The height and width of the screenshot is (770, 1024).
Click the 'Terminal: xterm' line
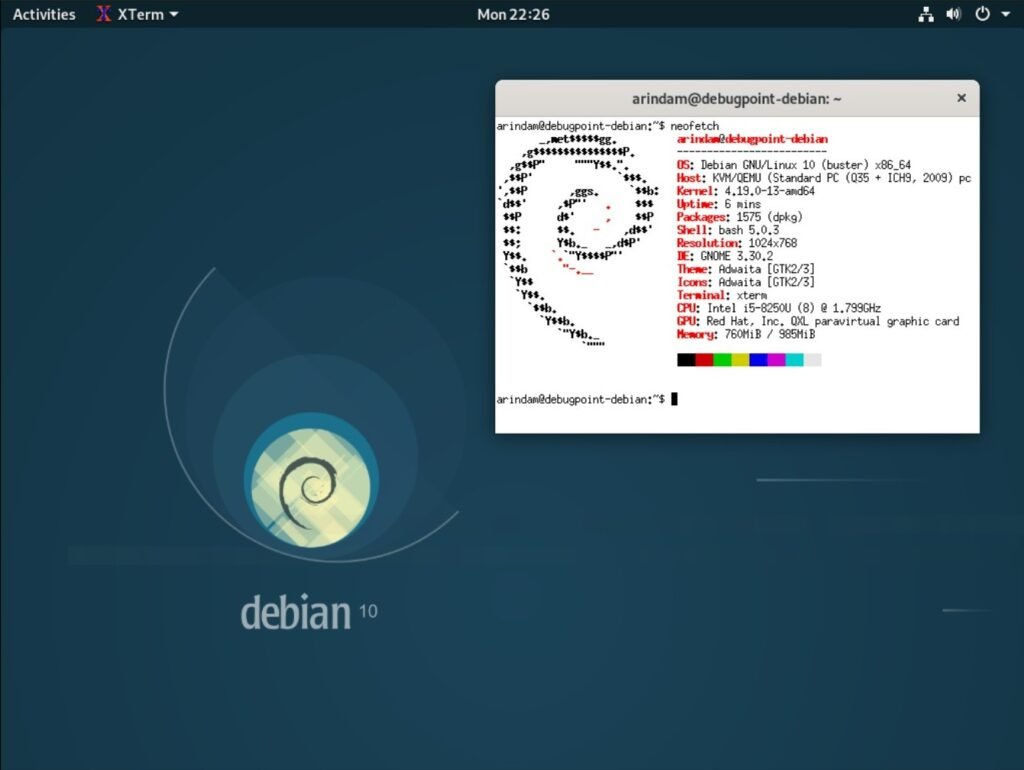tap(722, 296)
